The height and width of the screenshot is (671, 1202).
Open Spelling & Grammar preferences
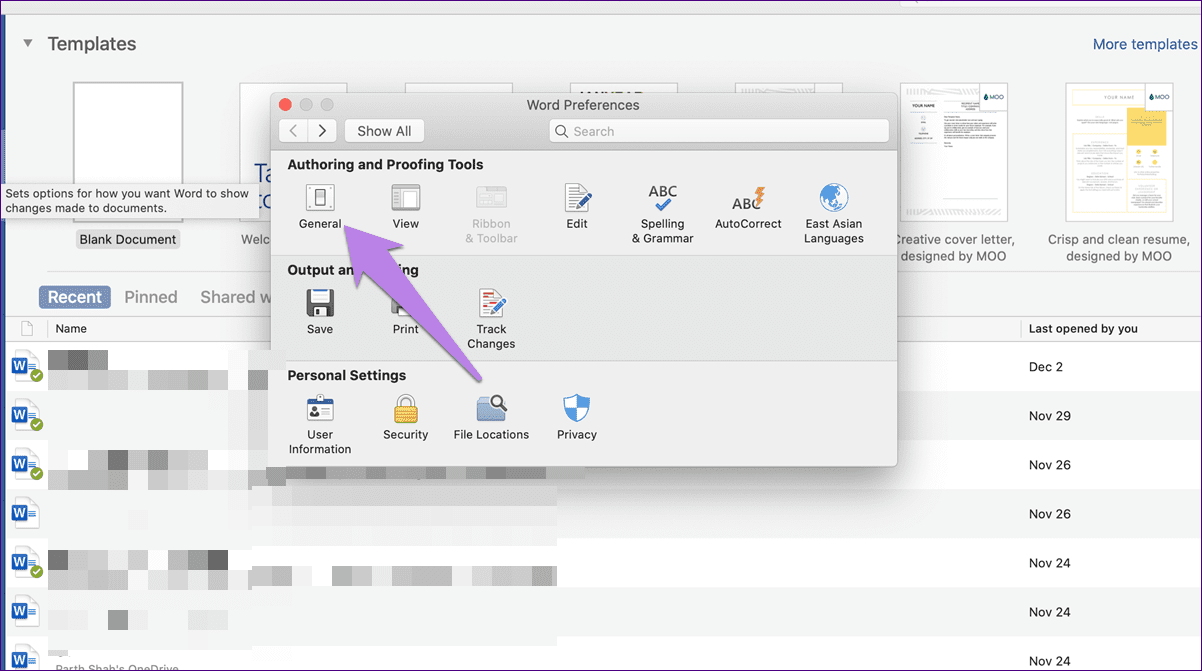click(x=662, y=214)
